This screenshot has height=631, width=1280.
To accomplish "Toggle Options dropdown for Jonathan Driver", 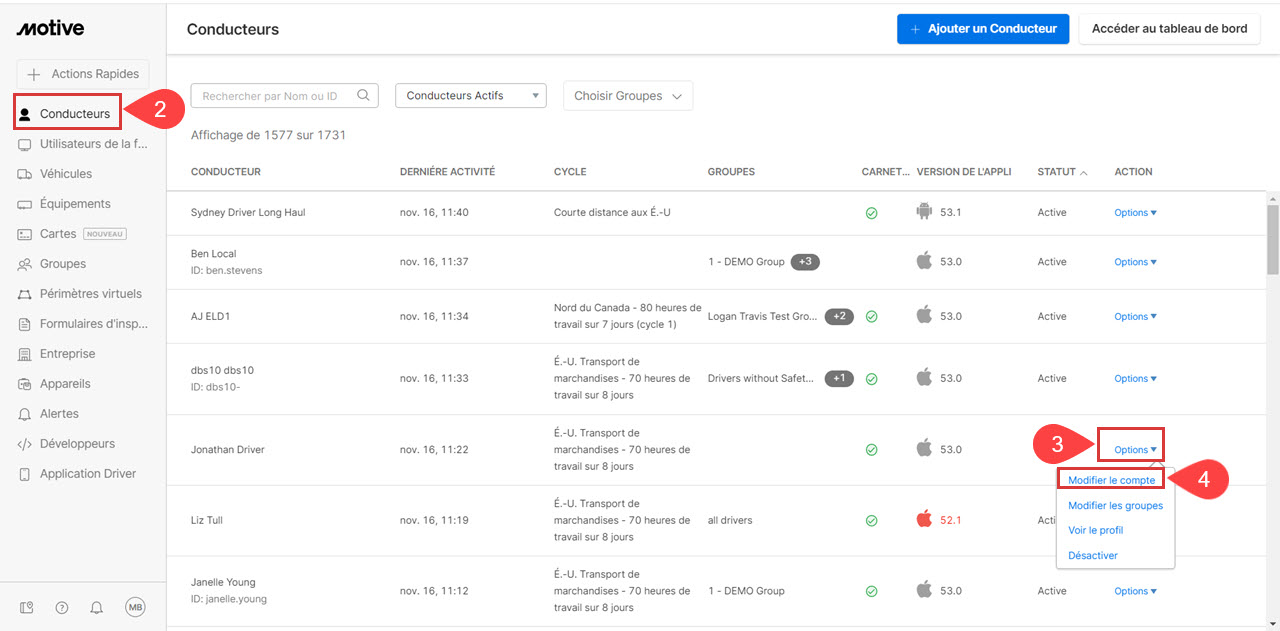I will click(1135, 450).
